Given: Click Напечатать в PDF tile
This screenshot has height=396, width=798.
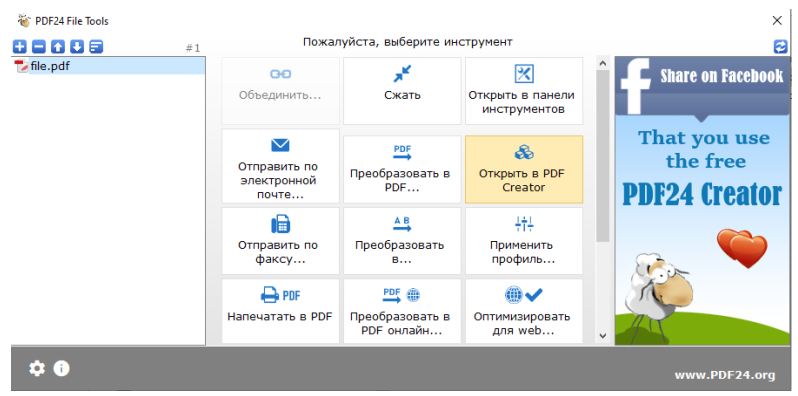Looking at the screenshot, I should [280, 311].
